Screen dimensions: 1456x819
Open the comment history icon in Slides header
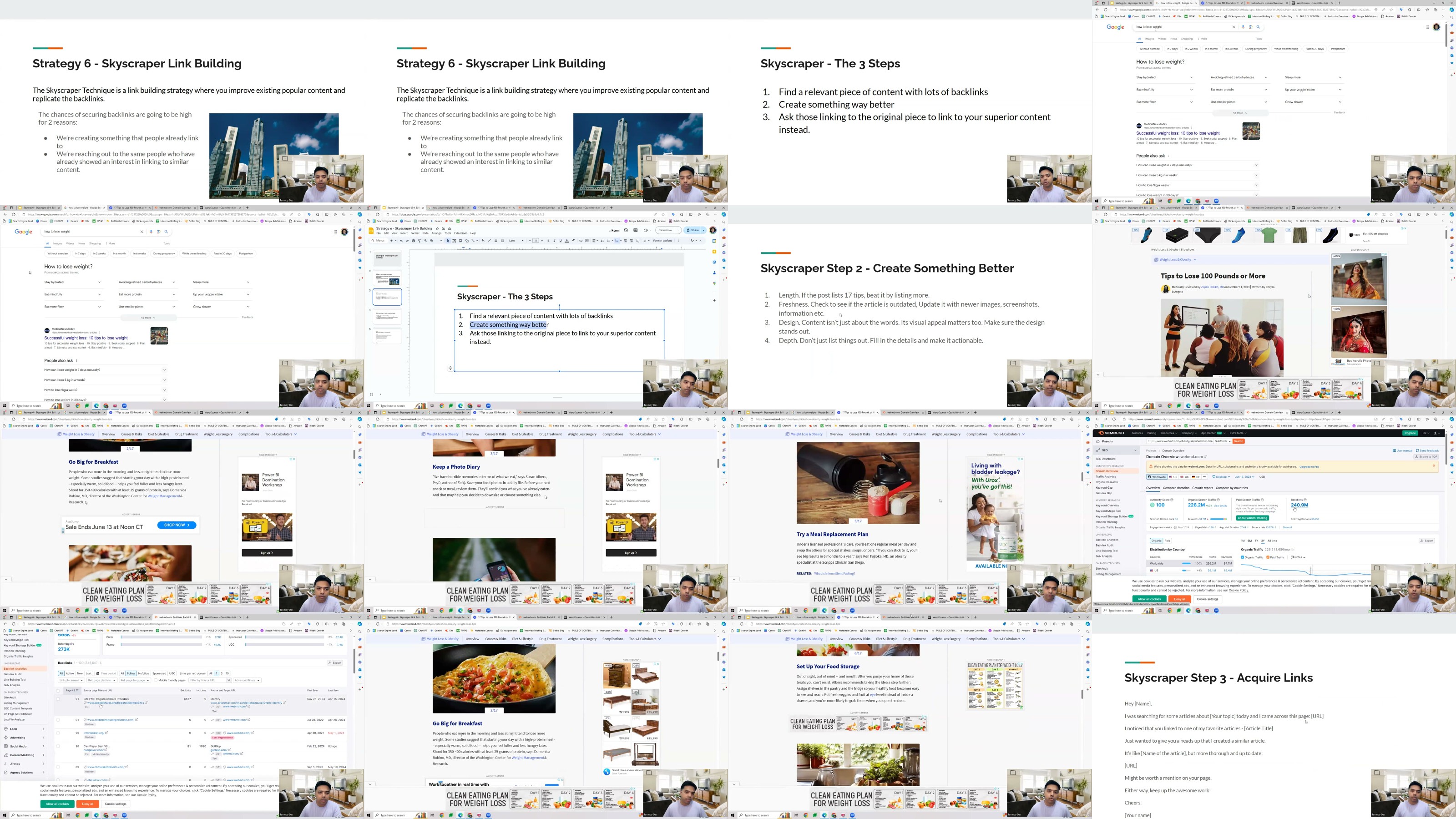point(636,230)
